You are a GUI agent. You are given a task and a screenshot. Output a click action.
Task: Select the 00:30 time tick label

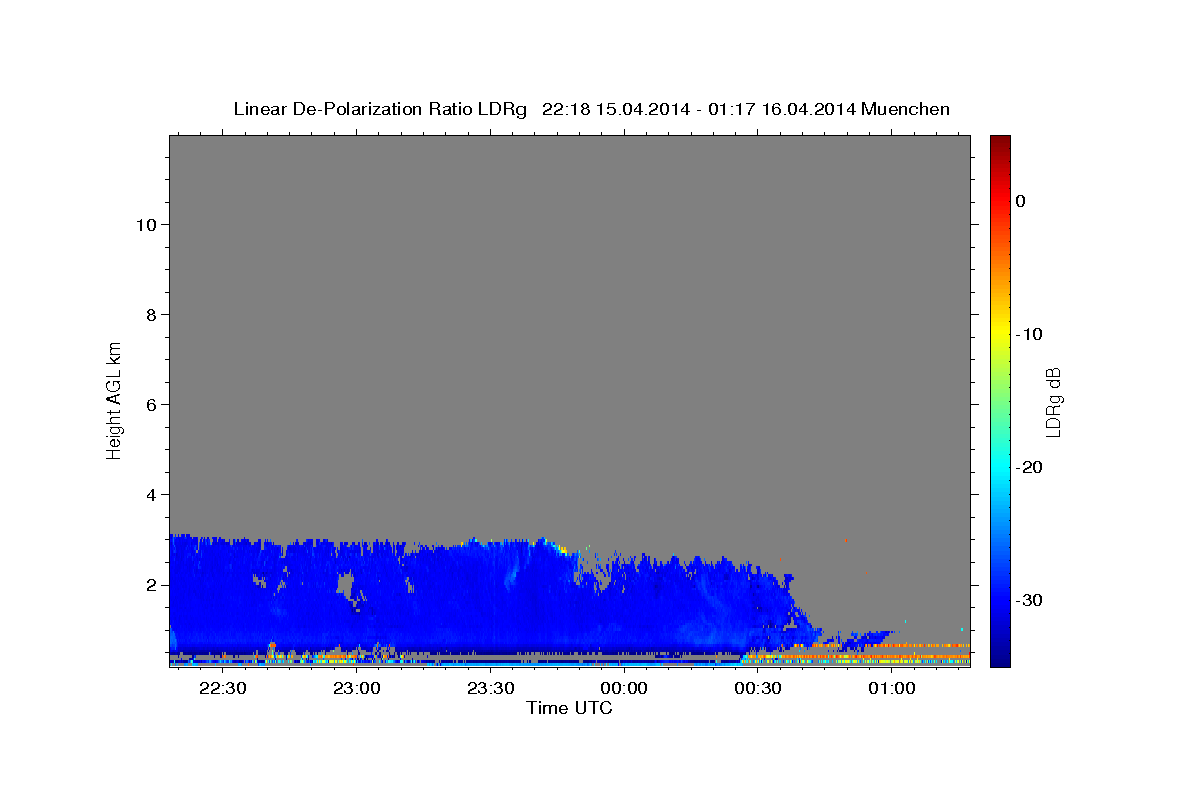(x=758, y=689)
